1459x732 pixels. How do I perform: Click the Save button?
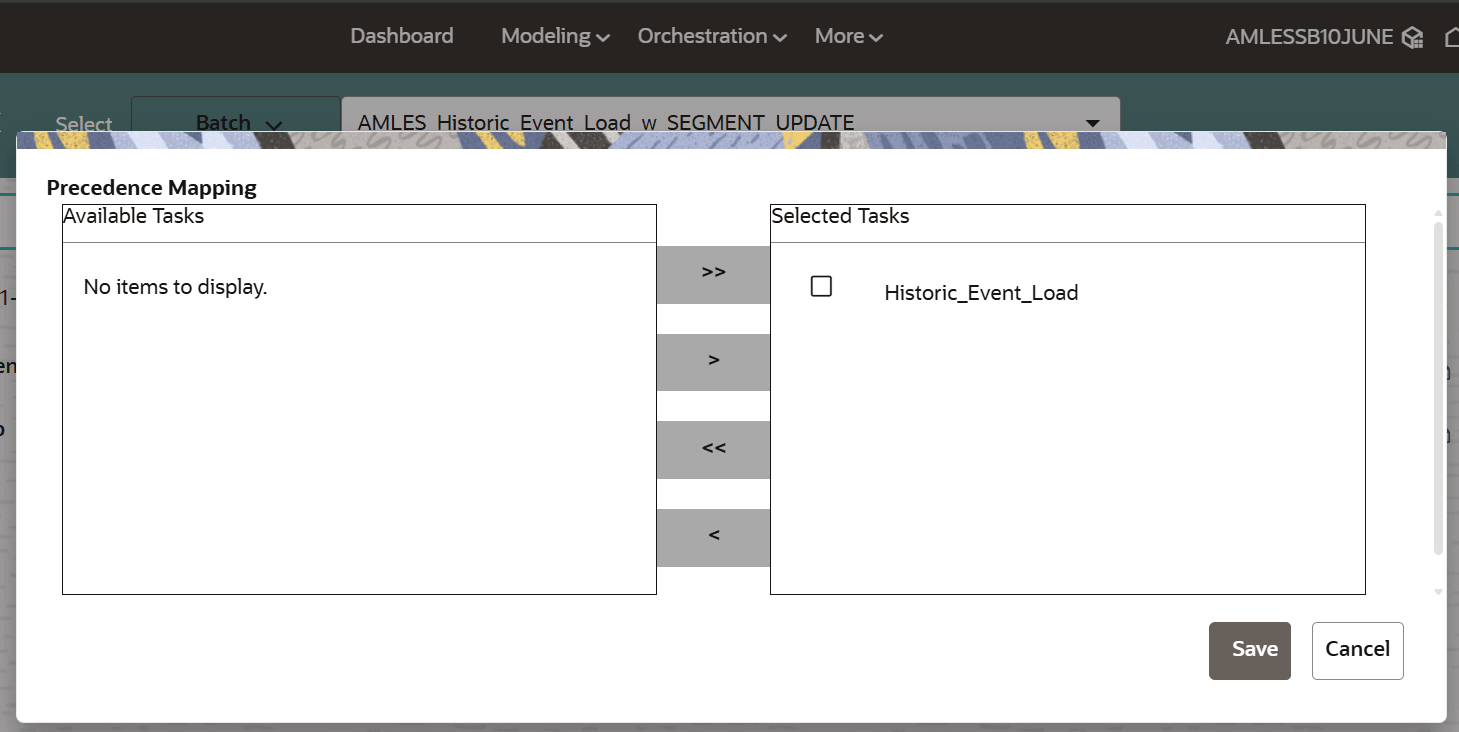pos(1249,649)
